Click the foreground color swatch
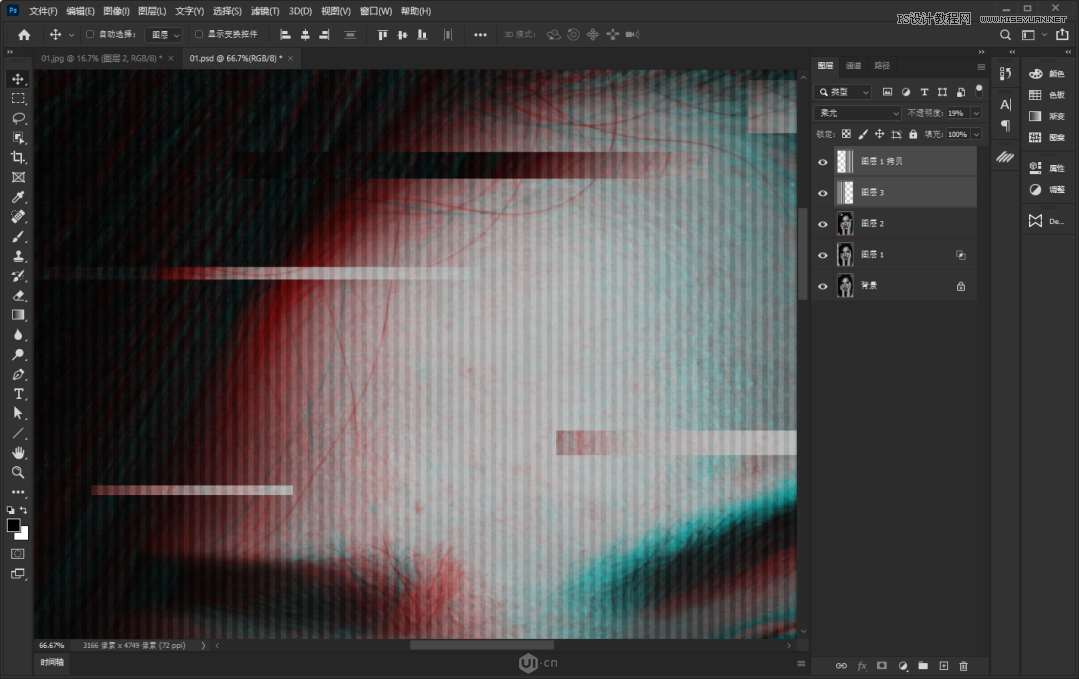The image size is (1079, 679). pyautogui.click(x=14, y=524)
